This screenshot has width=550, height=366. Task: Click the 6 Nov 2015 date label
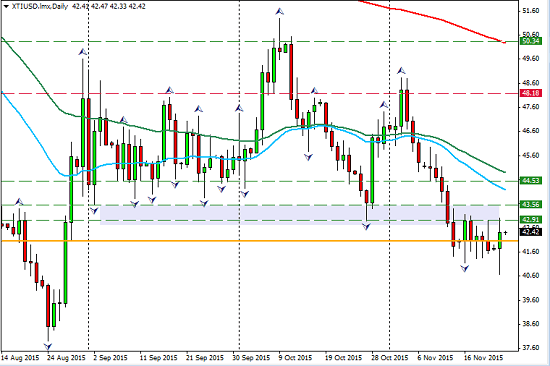[435, 358]
